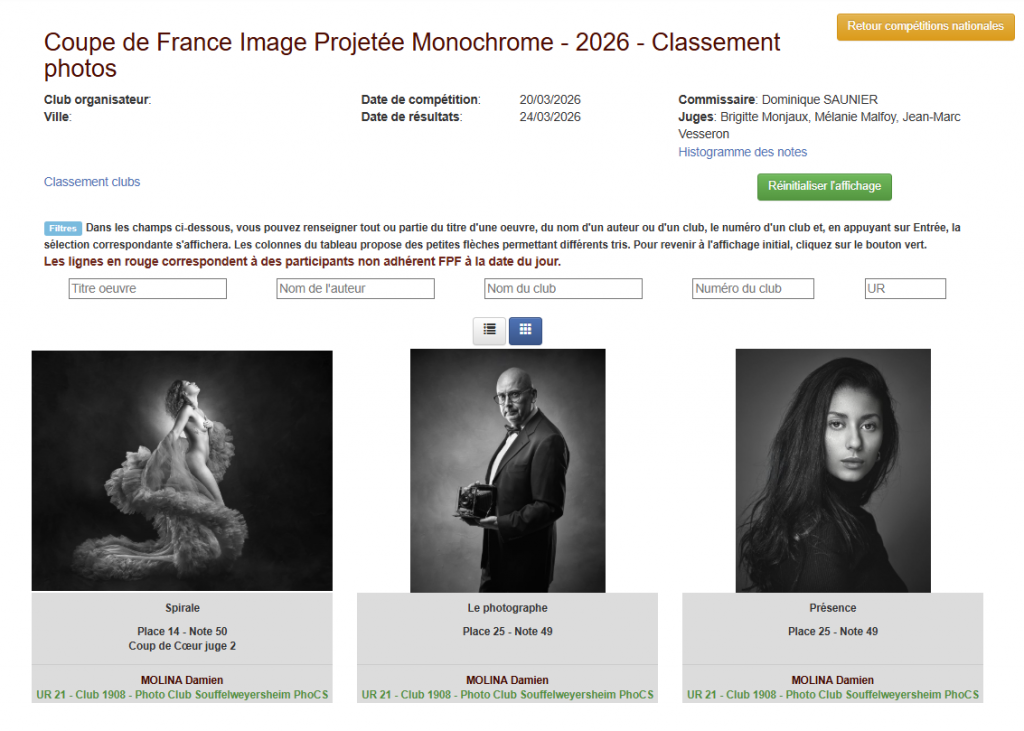Click the UR filter field
Viewport: 1024px width, 731px height.
(903, 288)
